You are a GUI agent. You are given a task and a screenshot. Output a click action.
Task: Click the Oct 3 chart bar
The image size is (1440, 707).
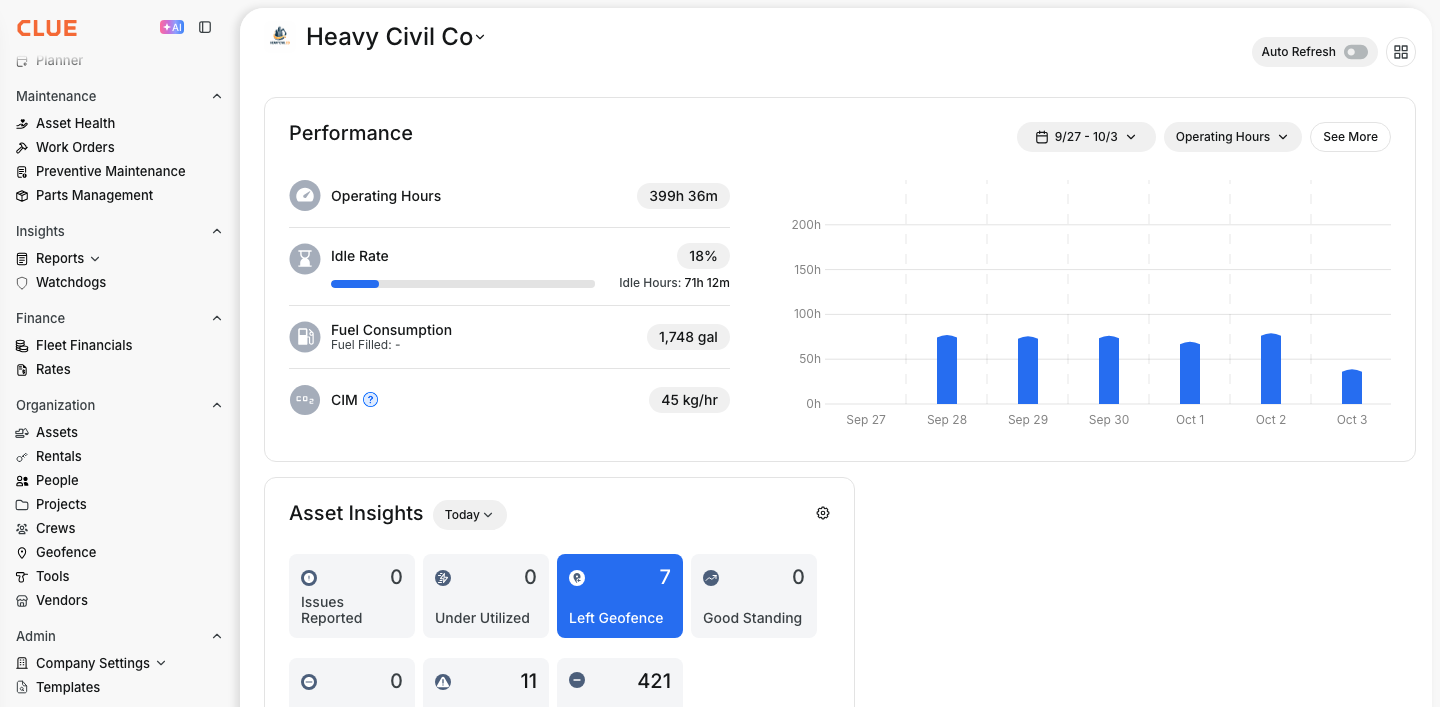pyautogui.click(x=1352, y=387)
